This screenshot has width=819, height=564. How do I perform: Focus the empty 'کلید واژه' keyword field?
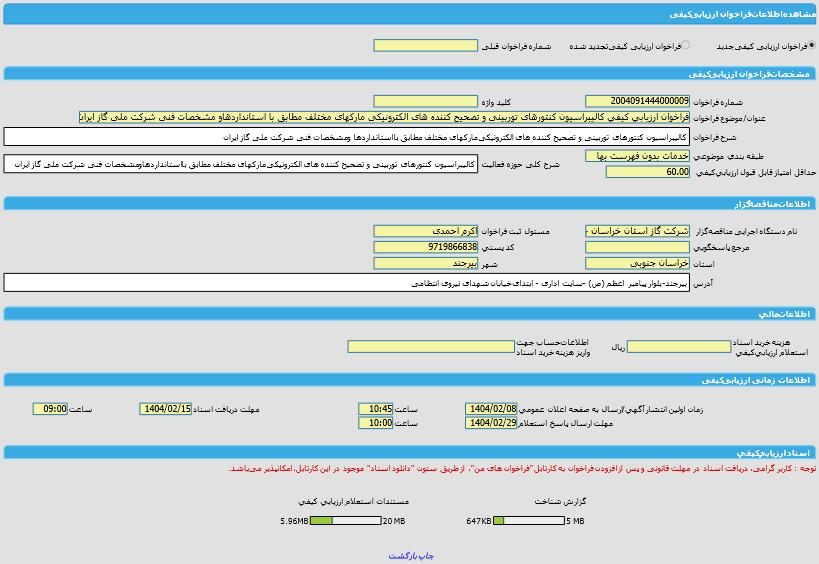[425, 102]
